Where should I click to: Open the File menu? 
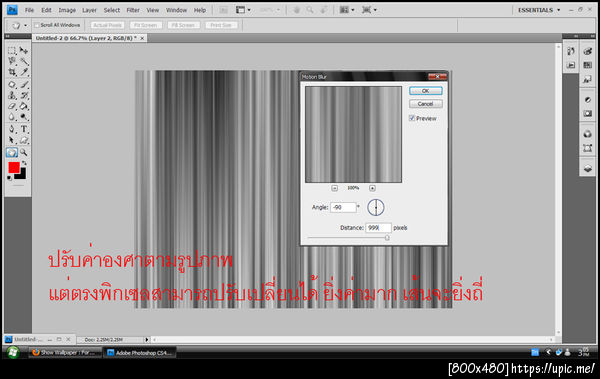[29, 10]
